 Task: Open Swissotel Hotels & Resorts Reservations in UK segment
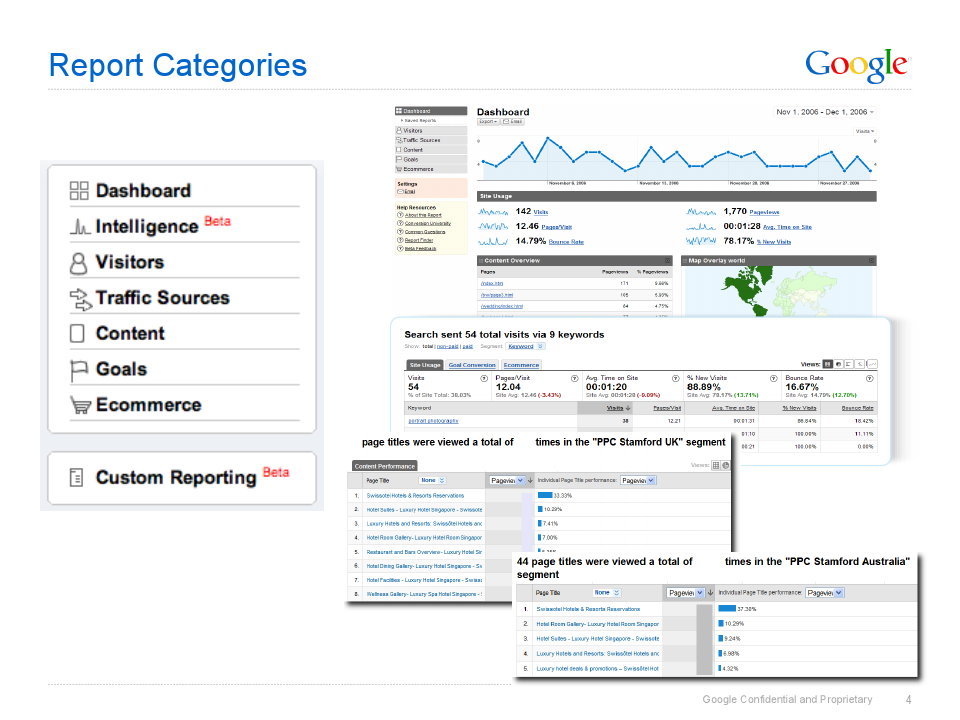[x=415, y=496]
